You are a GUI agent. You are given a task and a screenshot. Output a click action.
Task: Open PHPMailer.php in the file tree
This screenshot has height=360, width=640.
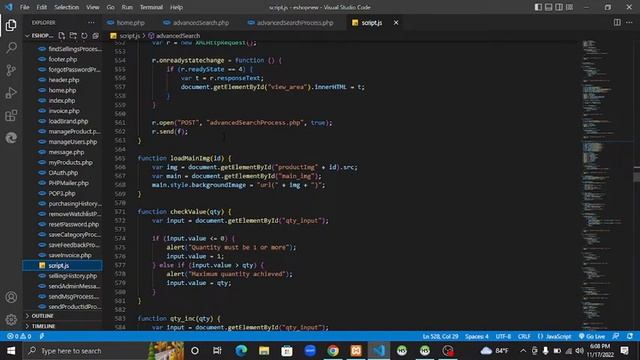(x=68, y=183)
